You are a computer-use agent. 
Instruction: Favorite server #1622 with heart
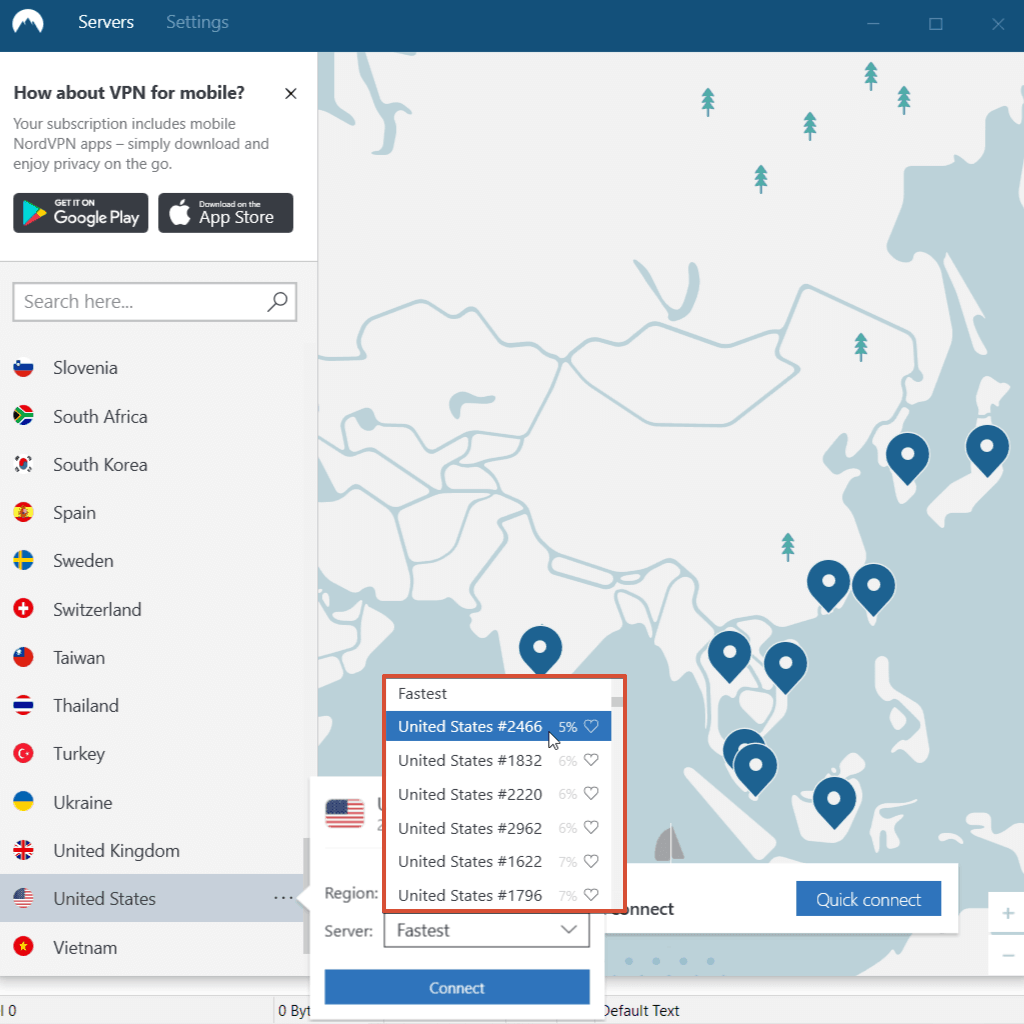[x=591, y=861]
